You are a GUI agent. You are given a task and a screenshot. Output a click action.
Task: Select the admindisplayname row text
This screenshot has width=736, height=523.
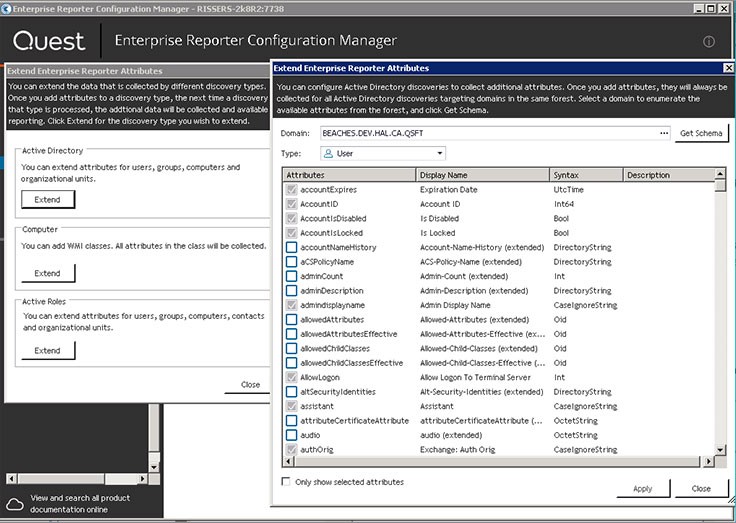(x=332, y=305)
